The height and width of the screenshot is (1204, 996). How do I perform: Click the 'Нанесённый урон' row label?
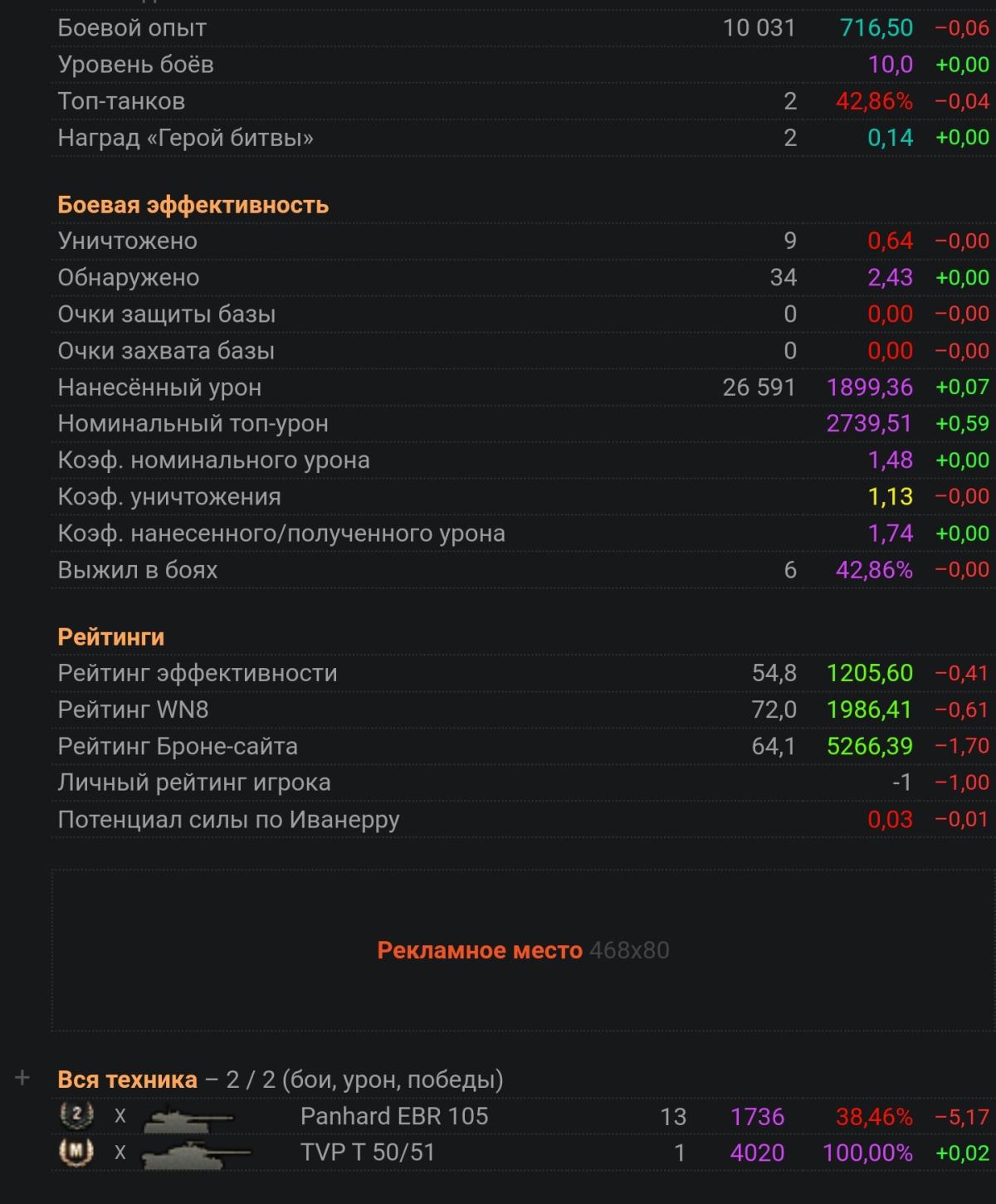tap(159, 388)
